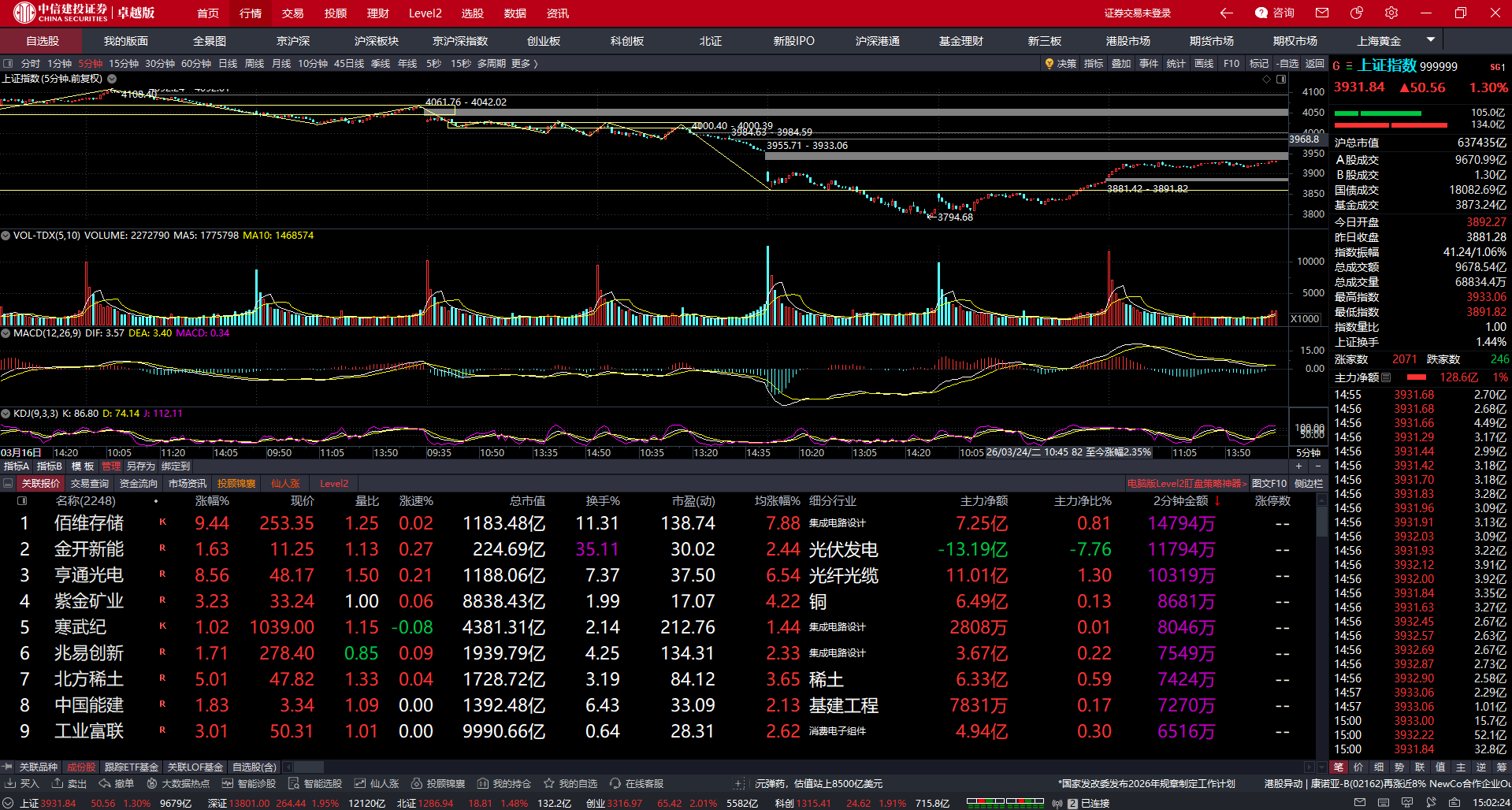
Task: Expand the time axis plus button
Action: (x=1298, y=466)
